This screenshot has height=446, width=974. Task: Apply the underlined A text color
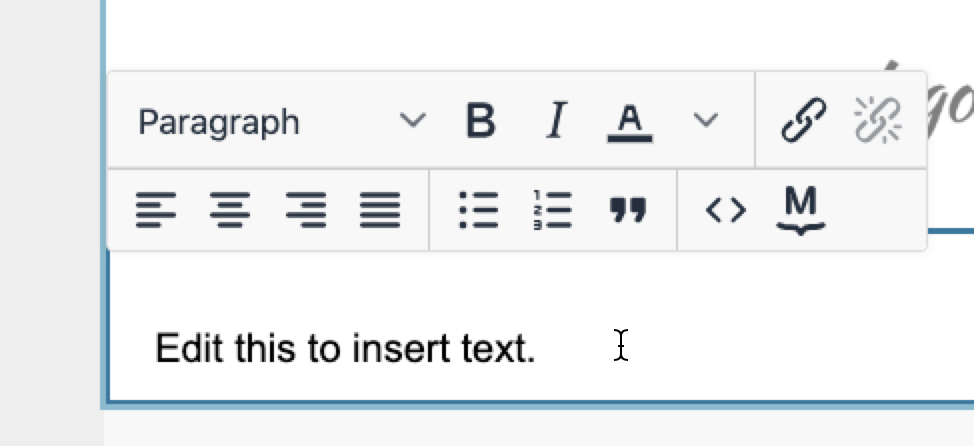[x=629, y=122]
